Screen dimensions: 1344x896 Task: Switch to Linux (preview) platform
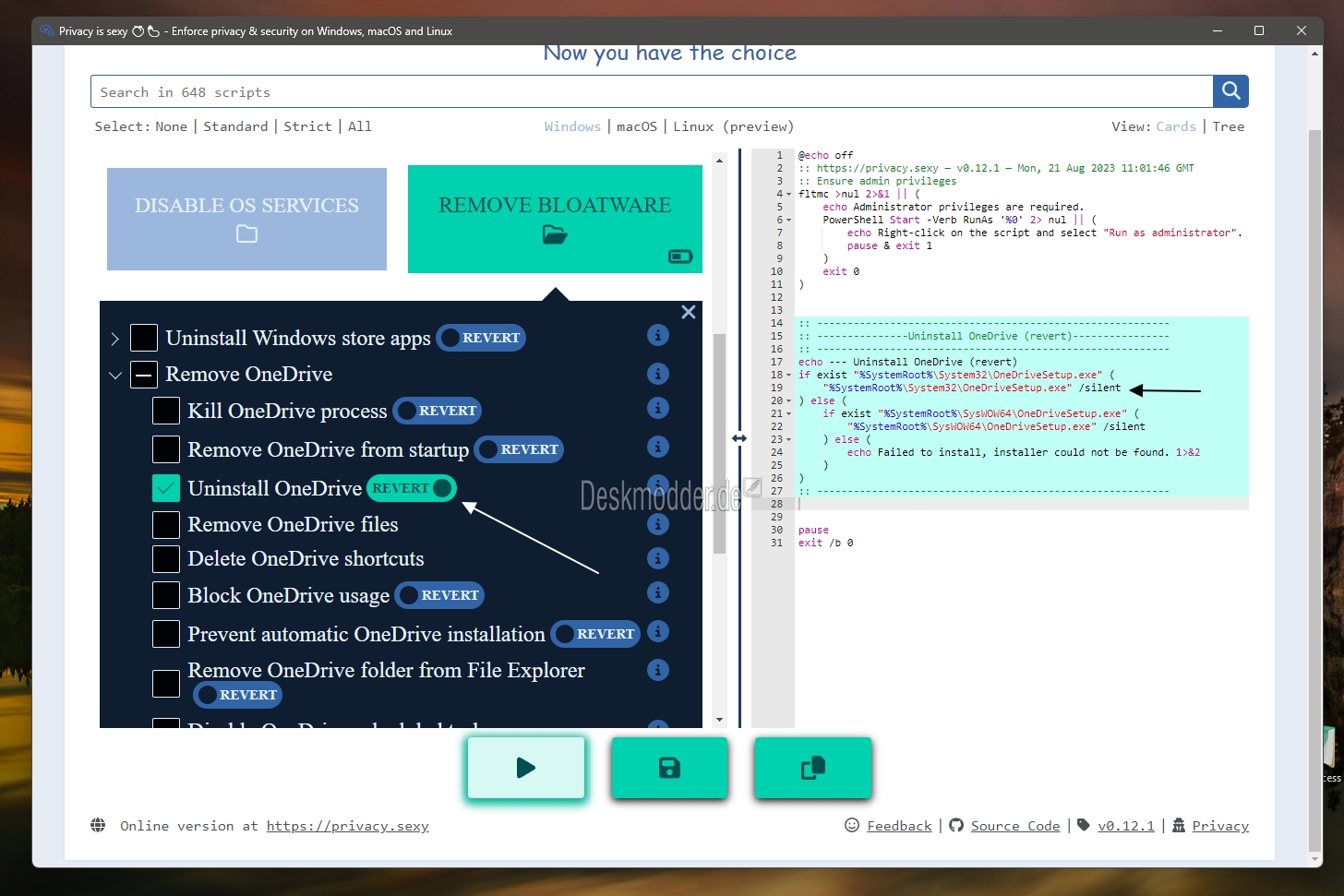[x=733, y=126]
